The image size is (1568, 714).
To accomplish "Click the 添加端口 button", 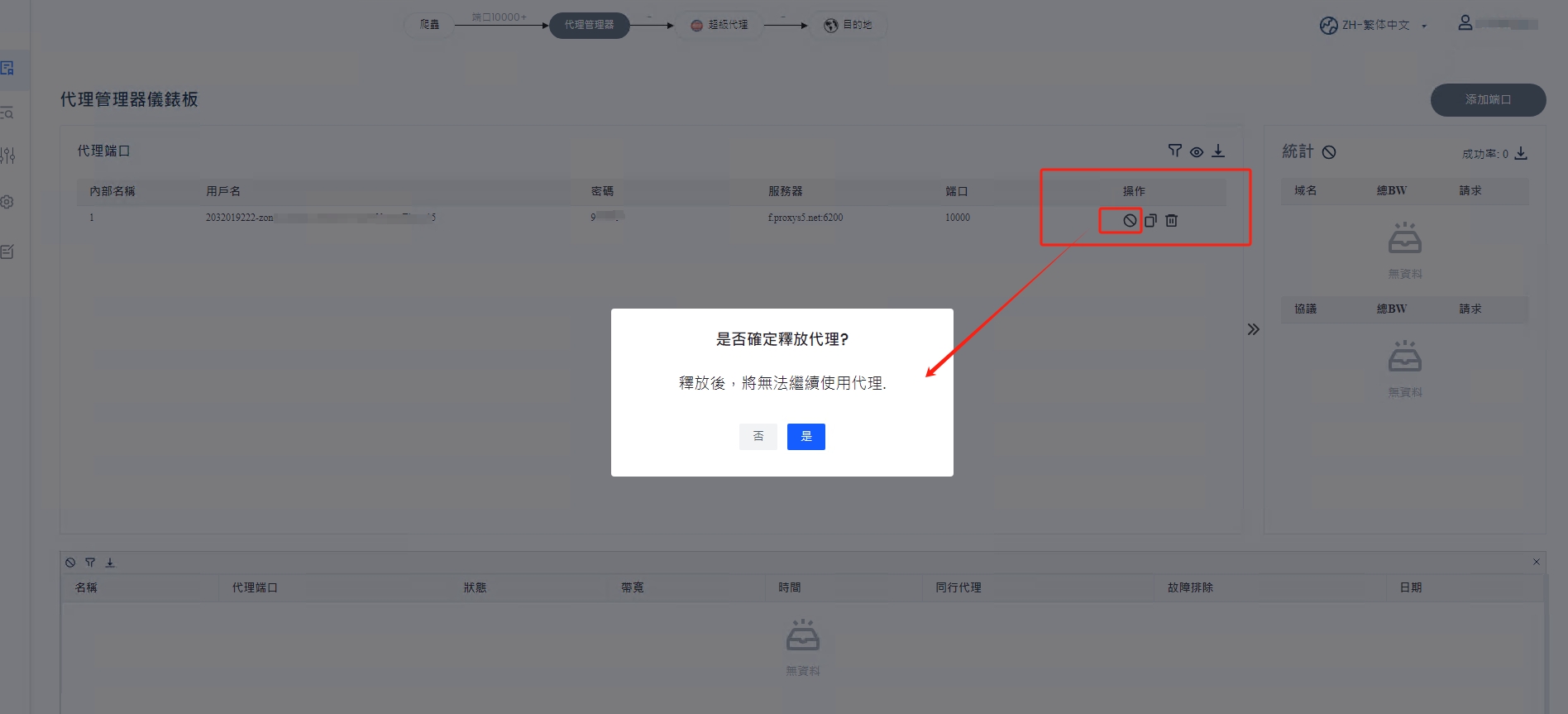I will pos(1488,99).
